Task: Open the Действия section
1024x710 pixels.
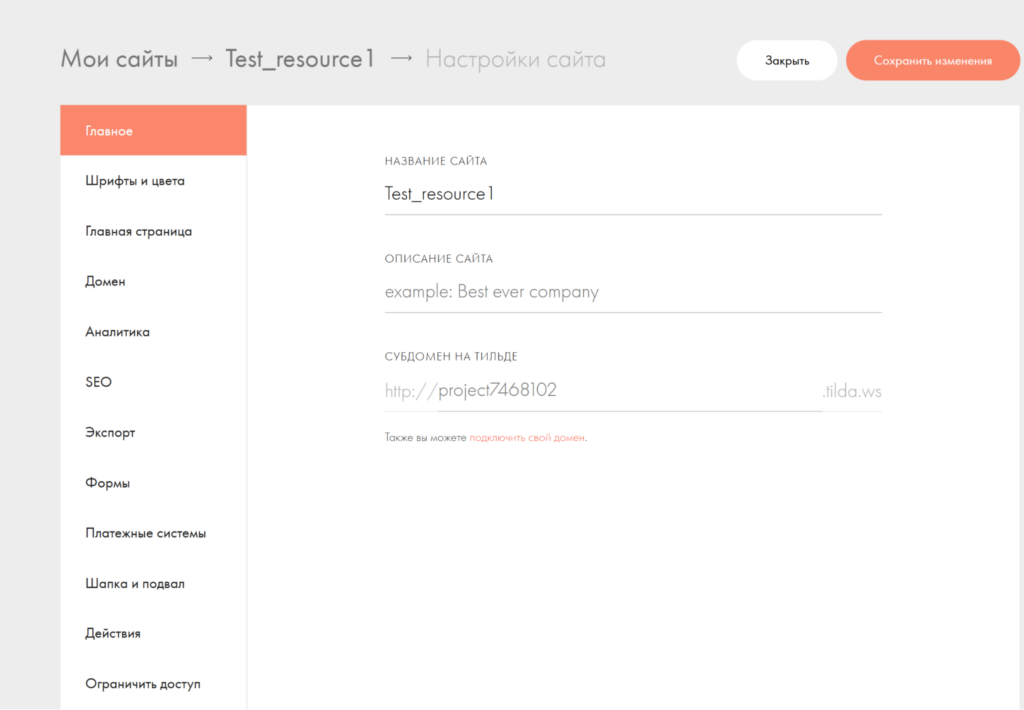Action: pos(113,633)
